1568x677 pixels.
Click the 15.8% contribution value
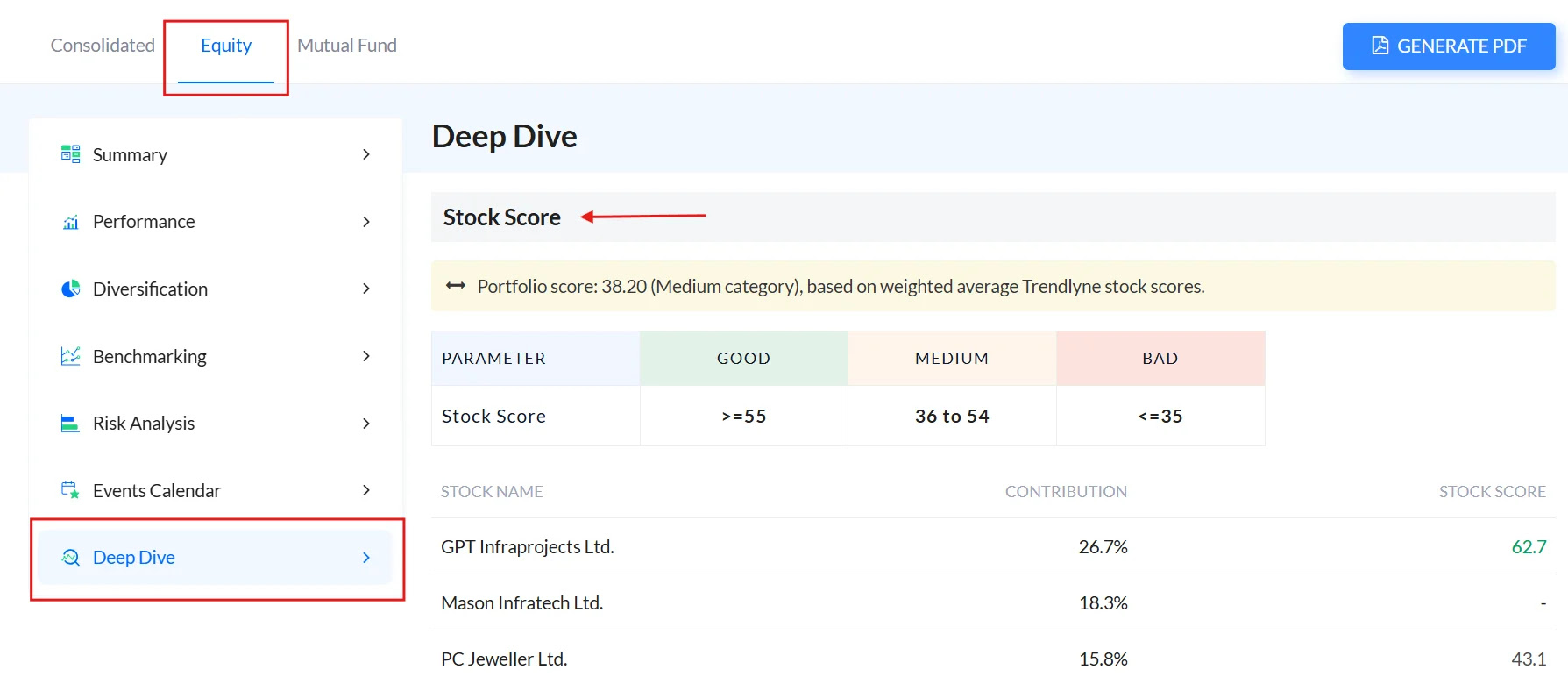tap(1103, 659)
